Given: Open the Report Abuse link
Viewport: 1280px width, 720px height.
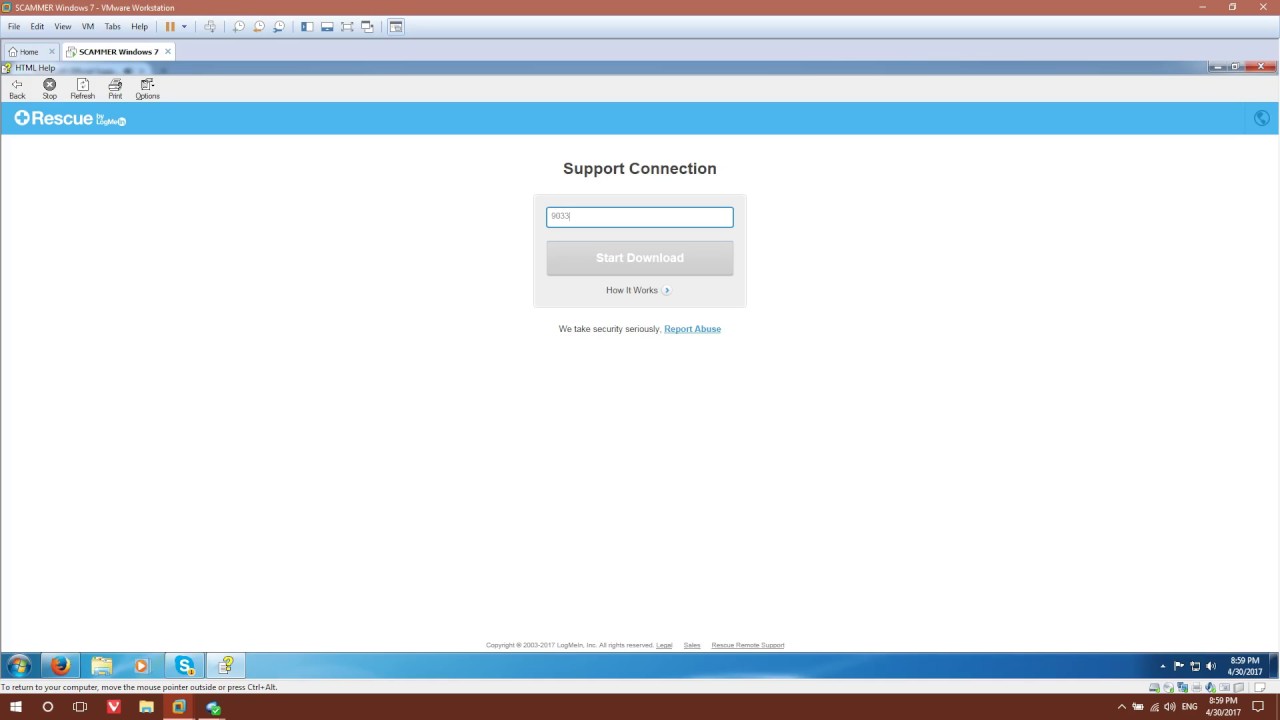Looking at the screenshot, I should pyautogui.click(x=692, y=328).
